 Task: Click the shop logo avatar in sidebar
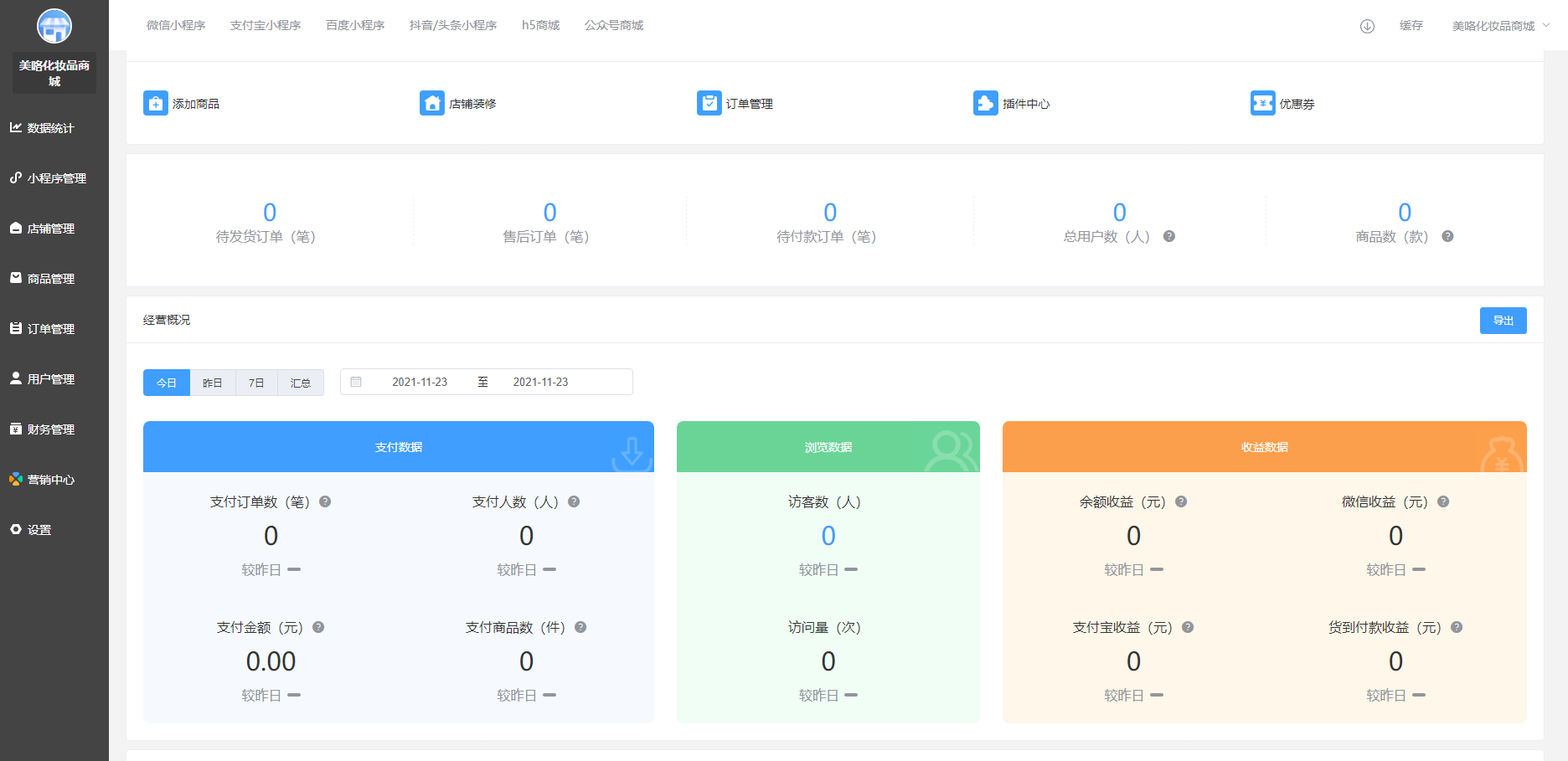pos(54,26)
